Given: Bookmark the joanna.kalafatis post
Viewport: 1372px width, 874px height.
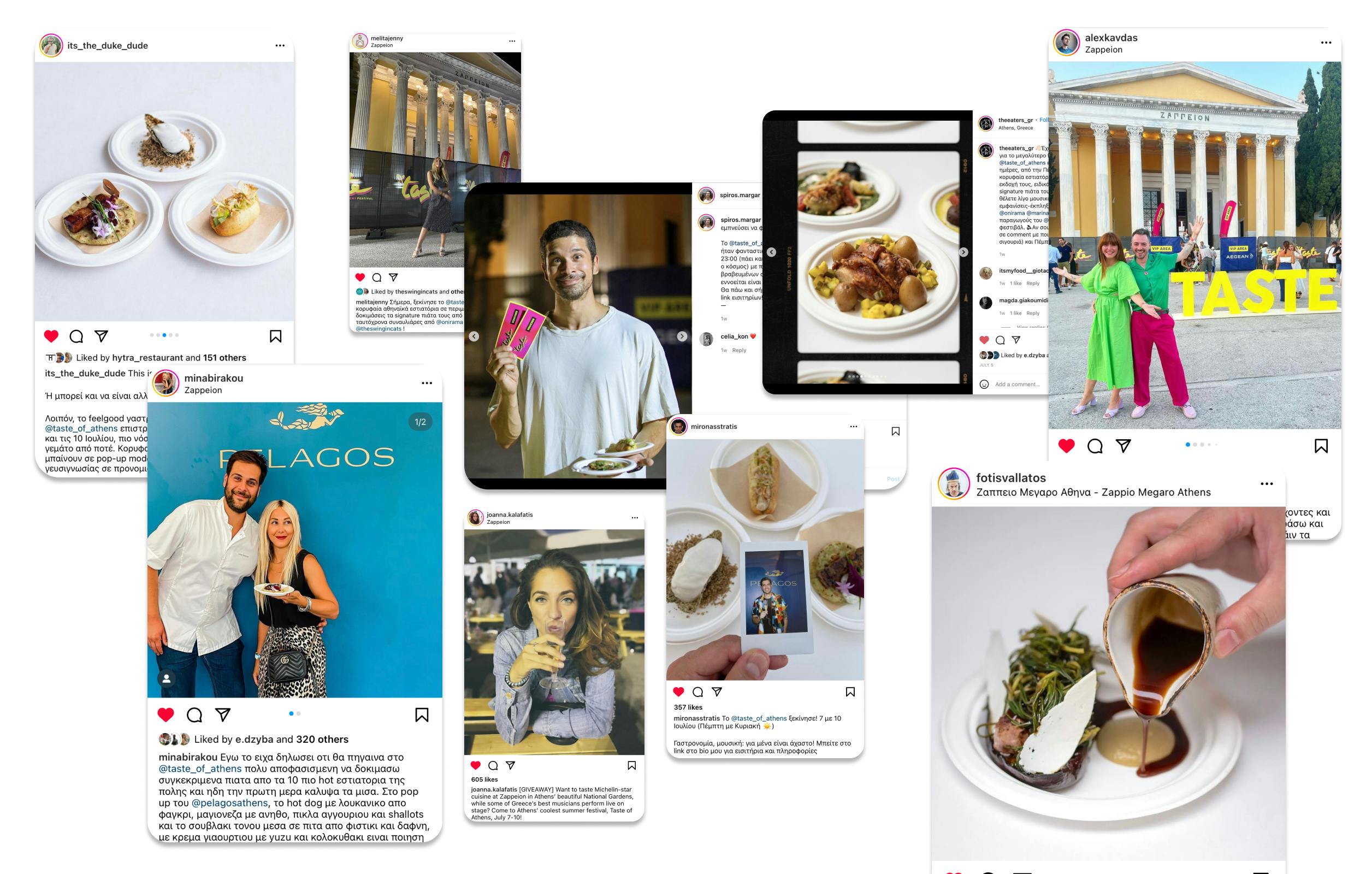Looking at the screenshot, I should point(631,765).
